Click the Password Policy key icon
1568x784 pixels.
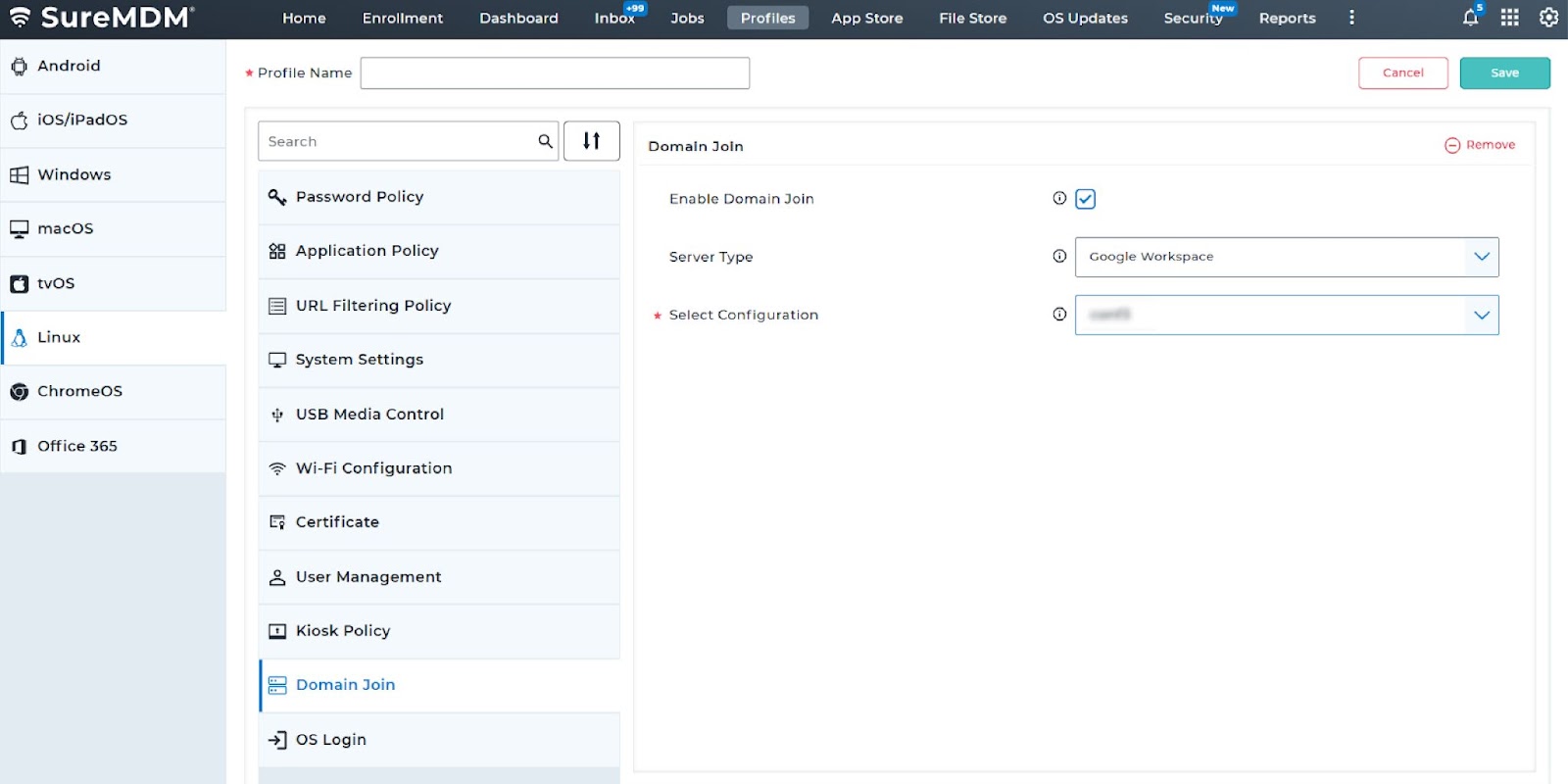[x=277, y=197]
